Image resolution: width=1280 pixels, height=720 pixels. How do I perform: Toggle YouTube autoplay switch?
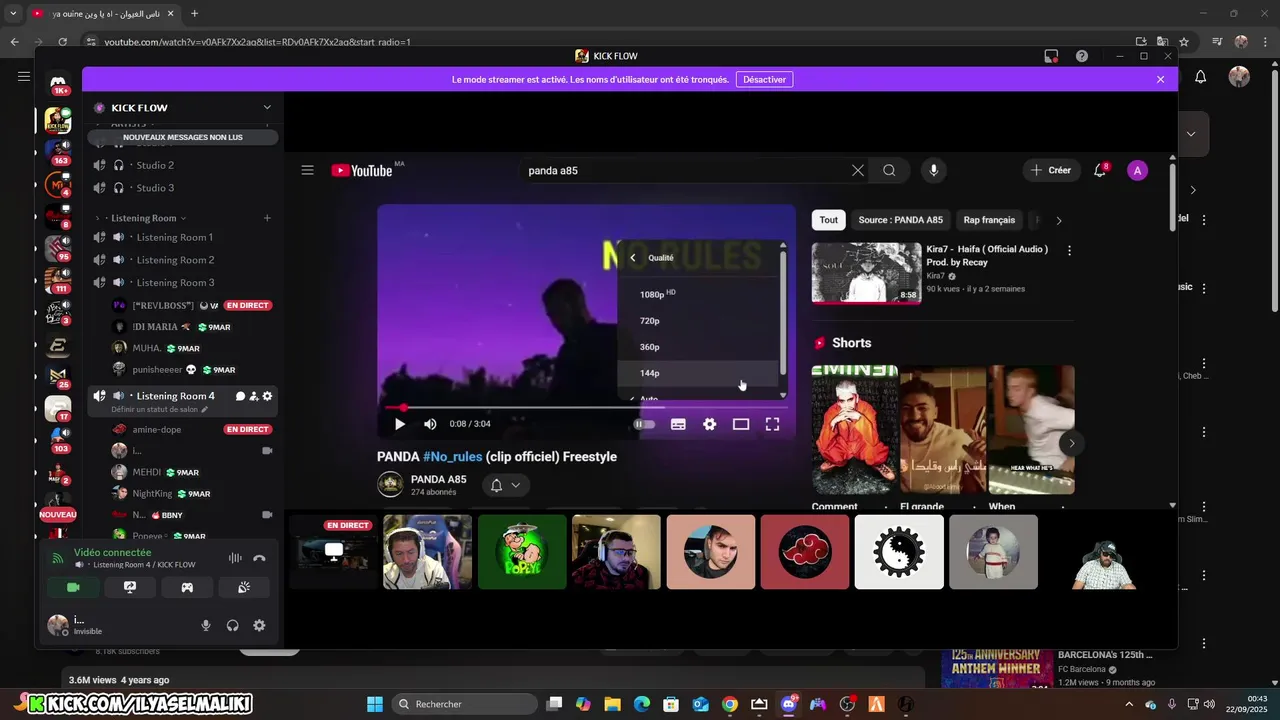click(x=645, y=424)
